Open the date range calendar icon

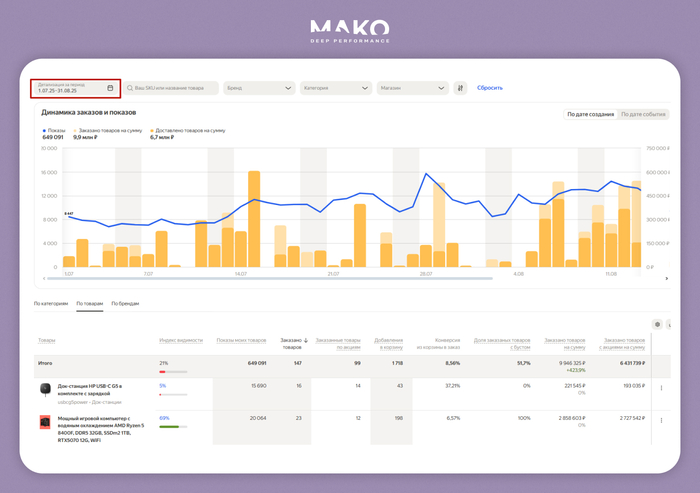tap(110, 88)
